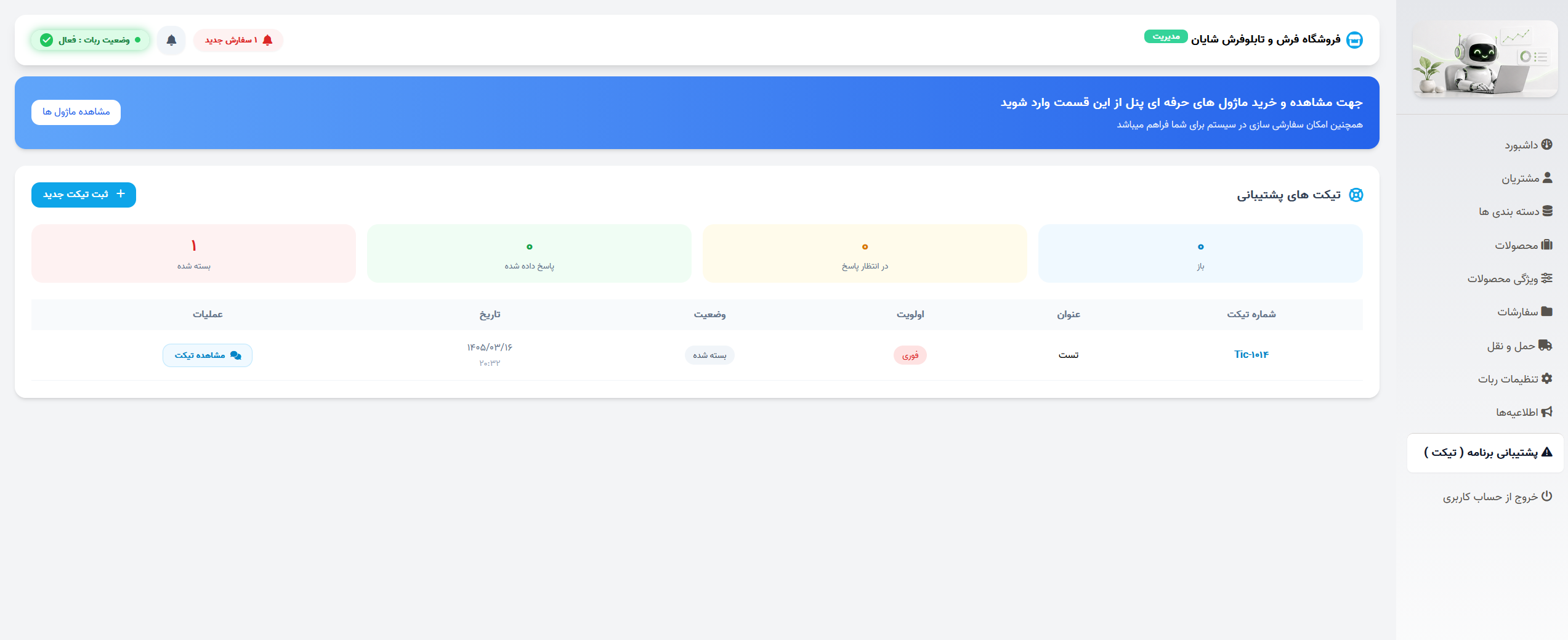Screen dimensions: 1568x640
Task: Click the وضعیت column header
Action: click(x=709, y=315)
